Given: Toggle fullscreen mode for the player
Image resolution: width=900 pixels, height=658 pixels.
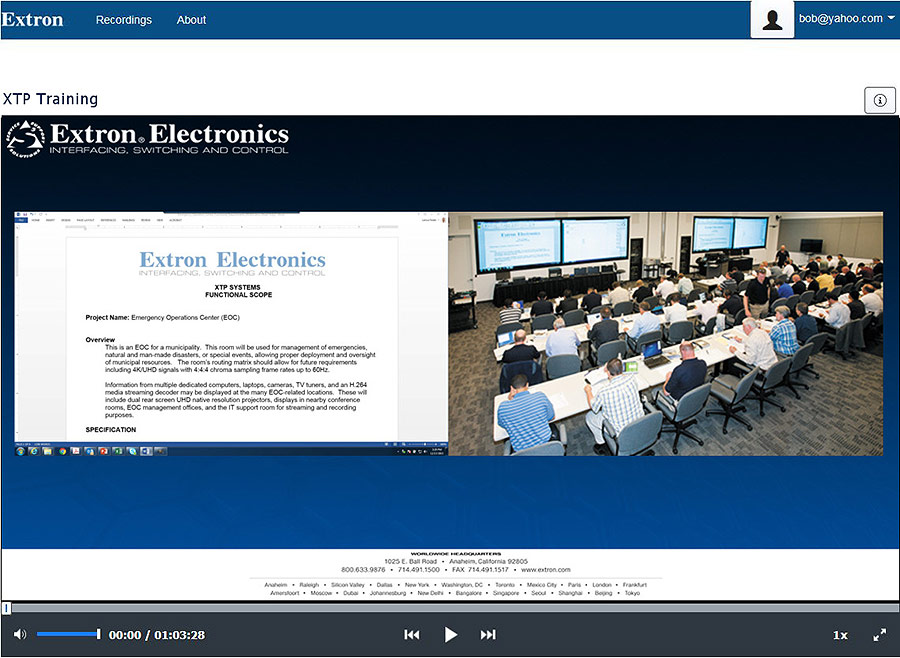Looking at the screenshot, I should pyautogui.click(x=880, y=634).
